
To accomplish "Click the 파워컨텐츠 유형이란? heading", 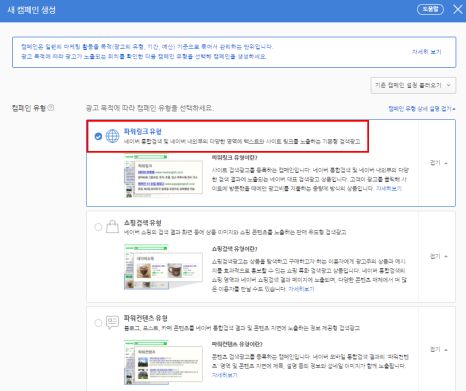I will [237, 344].
